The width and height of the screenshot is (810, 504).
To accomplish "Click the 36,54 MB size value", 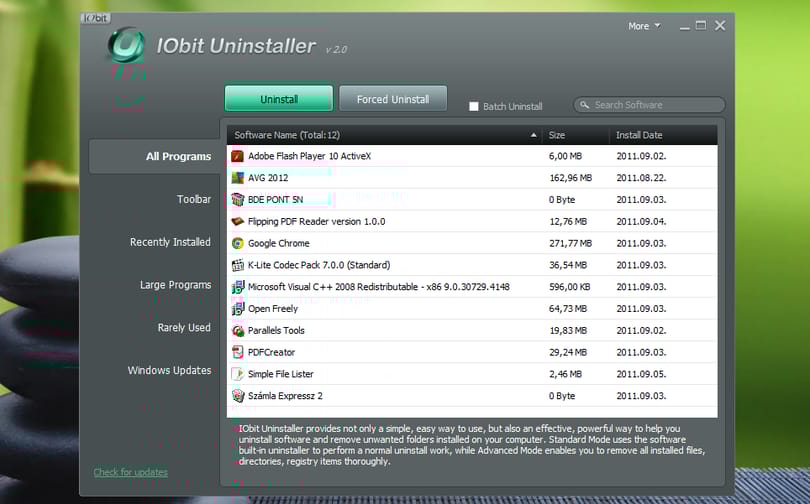I will 568,265.
